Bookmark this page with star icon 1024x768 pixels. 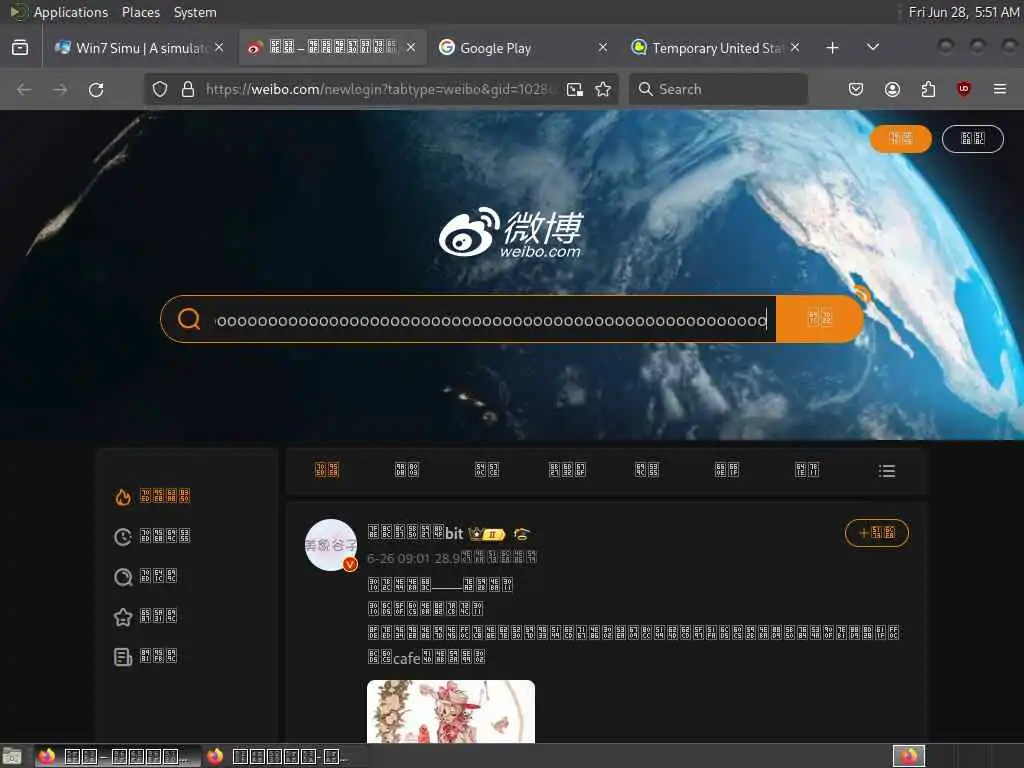click(603, 89)
